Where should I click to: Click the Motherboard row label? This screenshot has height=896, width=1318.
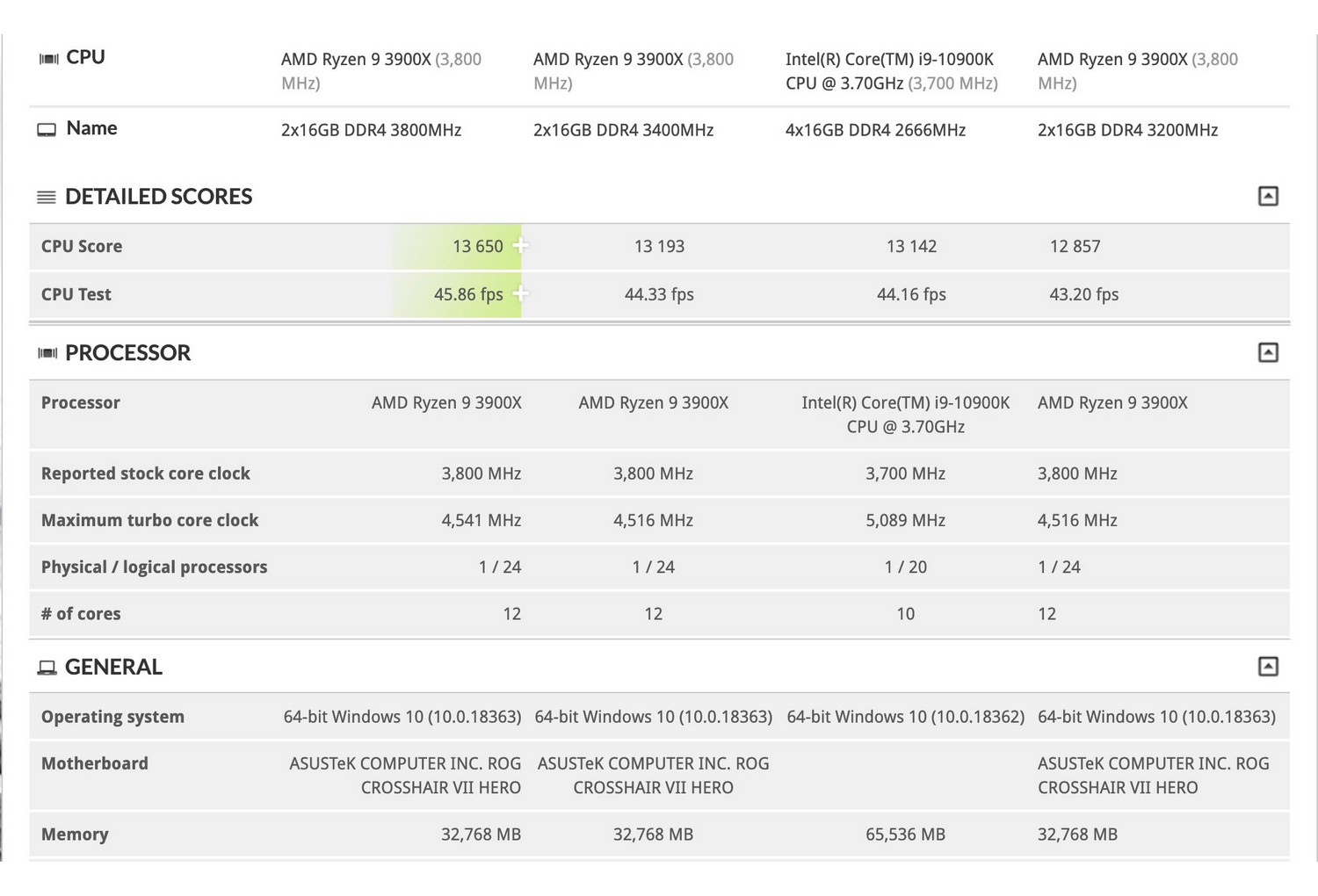coord(95,763)
